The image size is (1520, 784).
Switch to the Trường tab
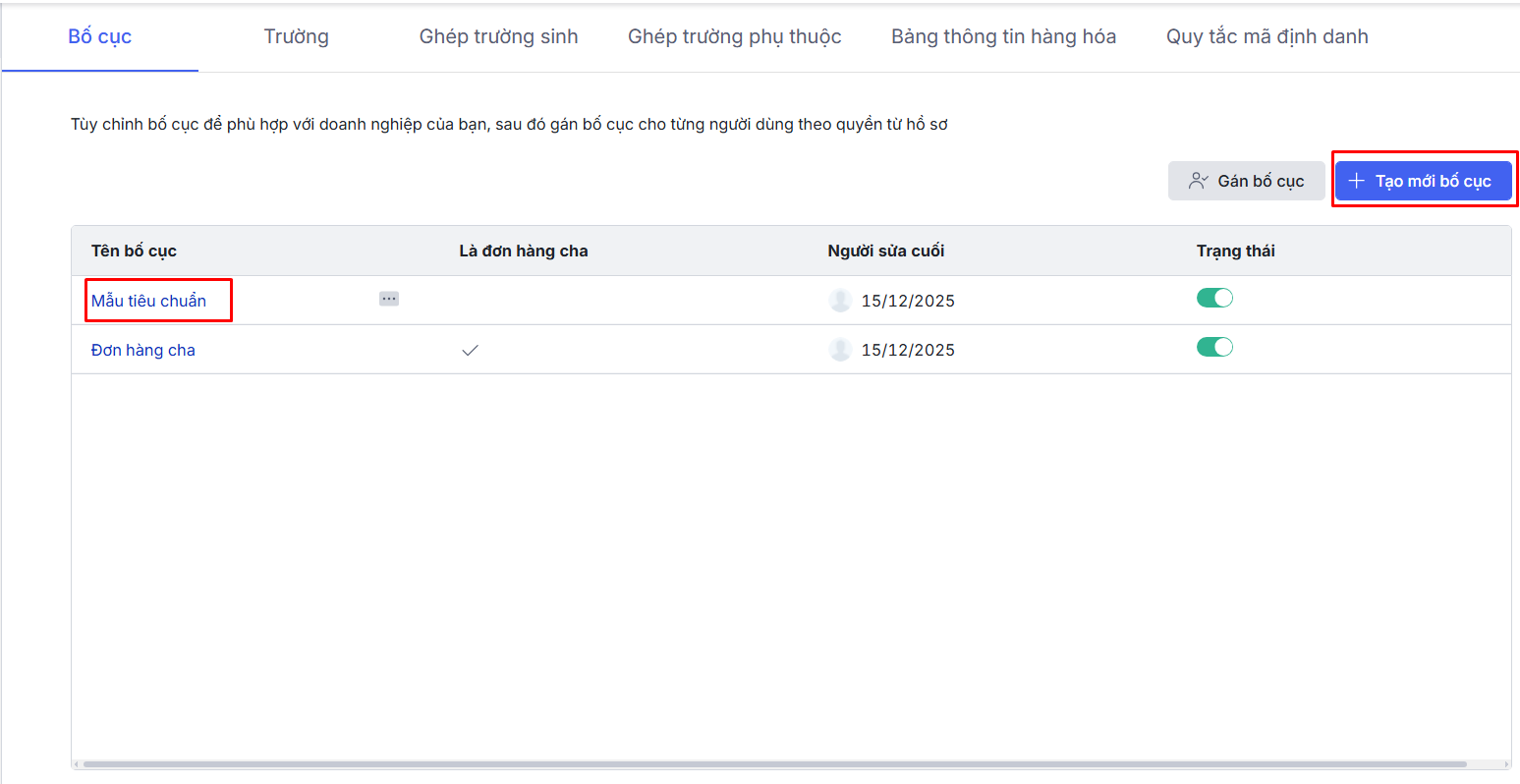point(296,37)
